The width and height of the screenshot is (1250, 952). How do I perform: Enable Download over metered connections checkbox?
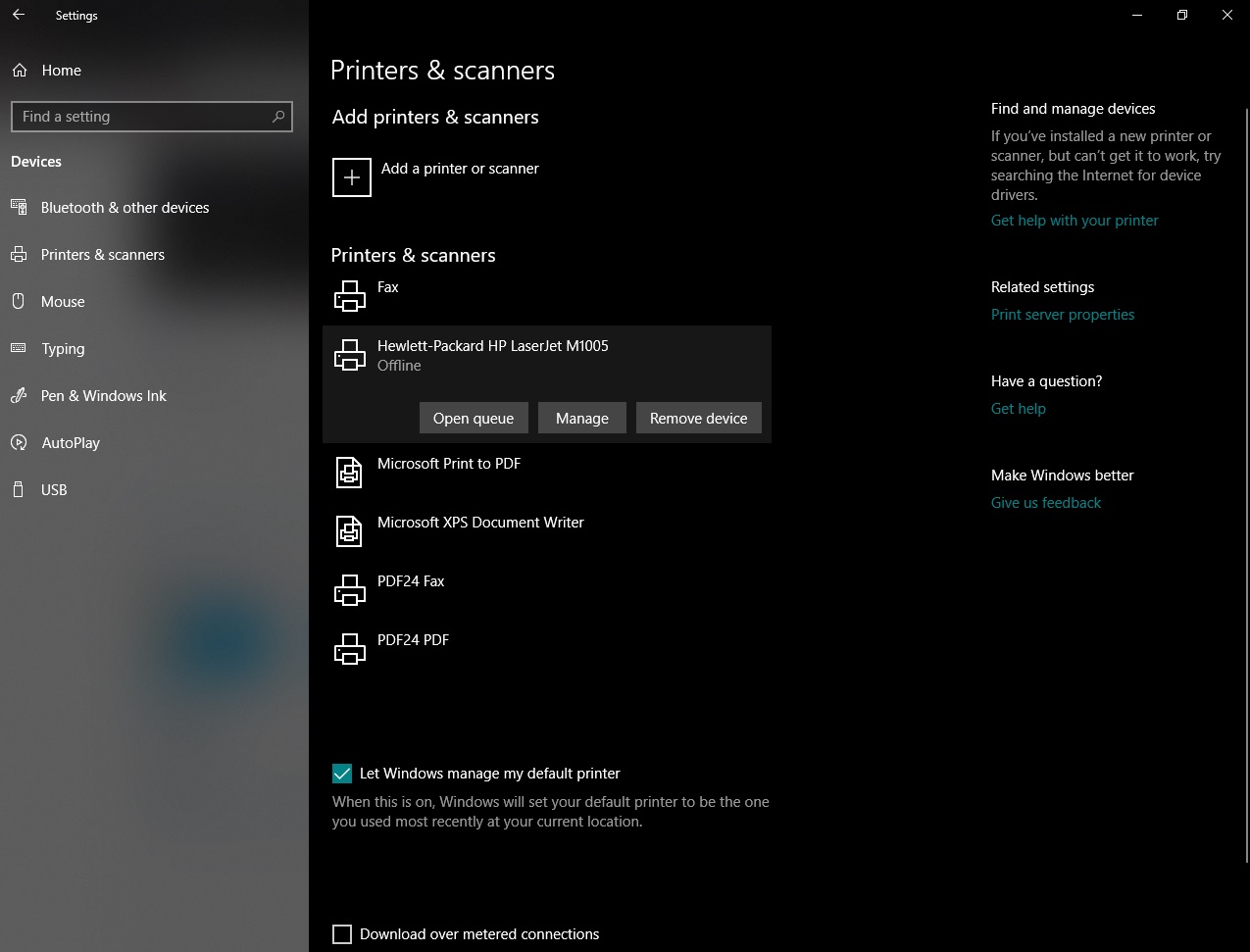click(x=342, y=934)
